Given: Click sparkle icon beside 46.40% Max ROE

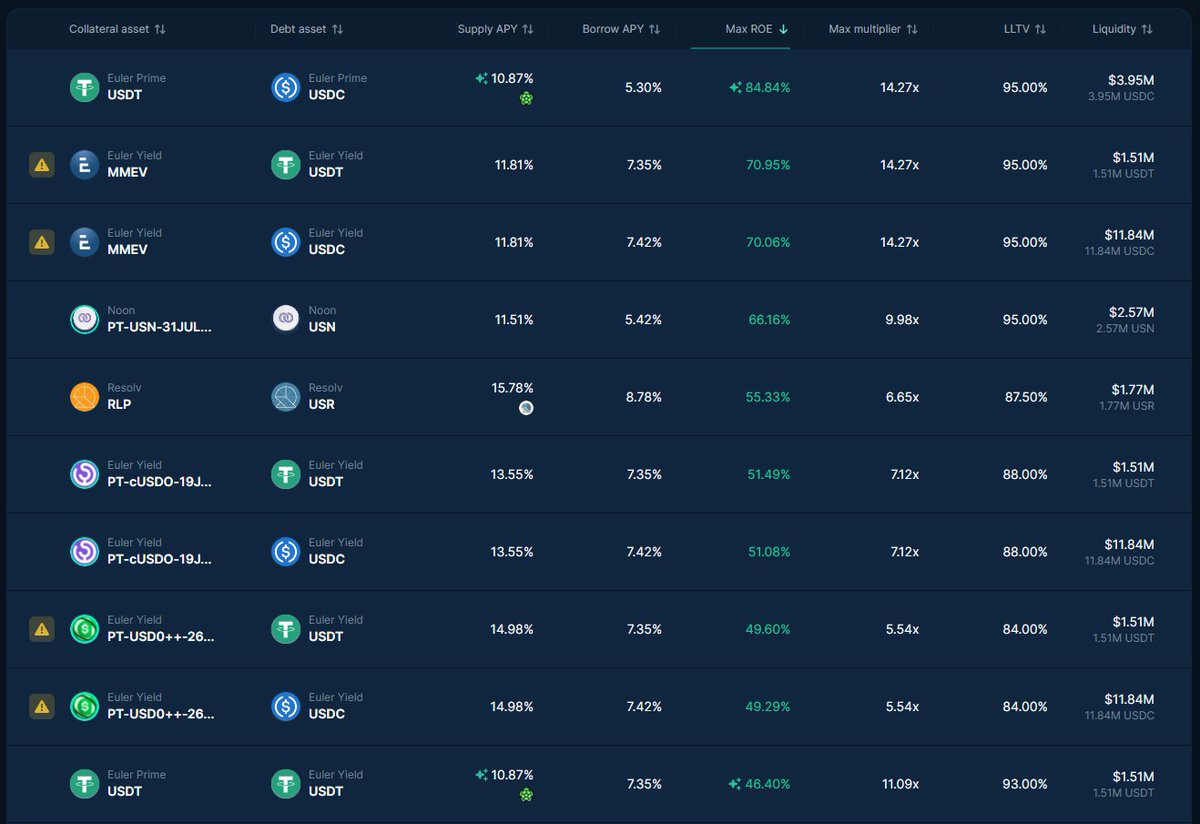Looking at the screenshot, I should tap(736, 784).
